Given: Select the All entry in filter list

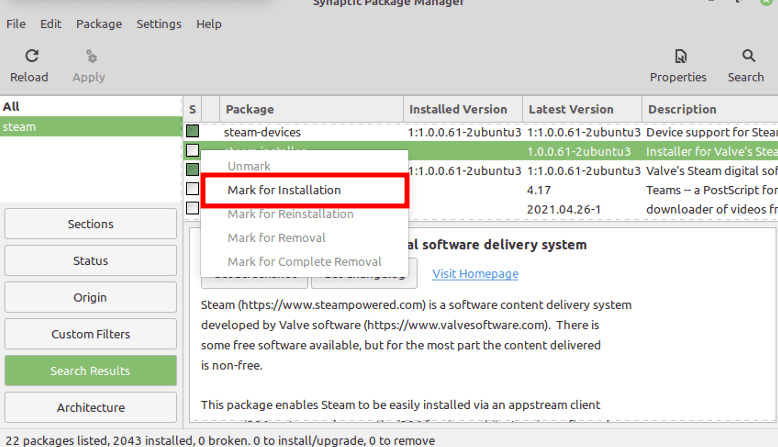Looking at the screenshot, I should [x=91, y=106].
